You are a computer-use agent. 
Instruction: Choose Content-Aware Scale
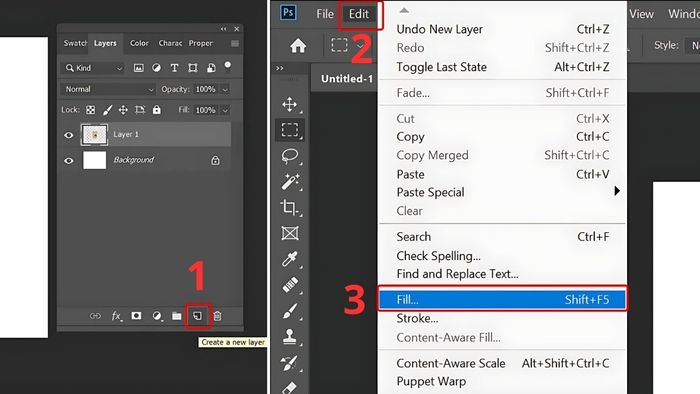coord(503,364)
